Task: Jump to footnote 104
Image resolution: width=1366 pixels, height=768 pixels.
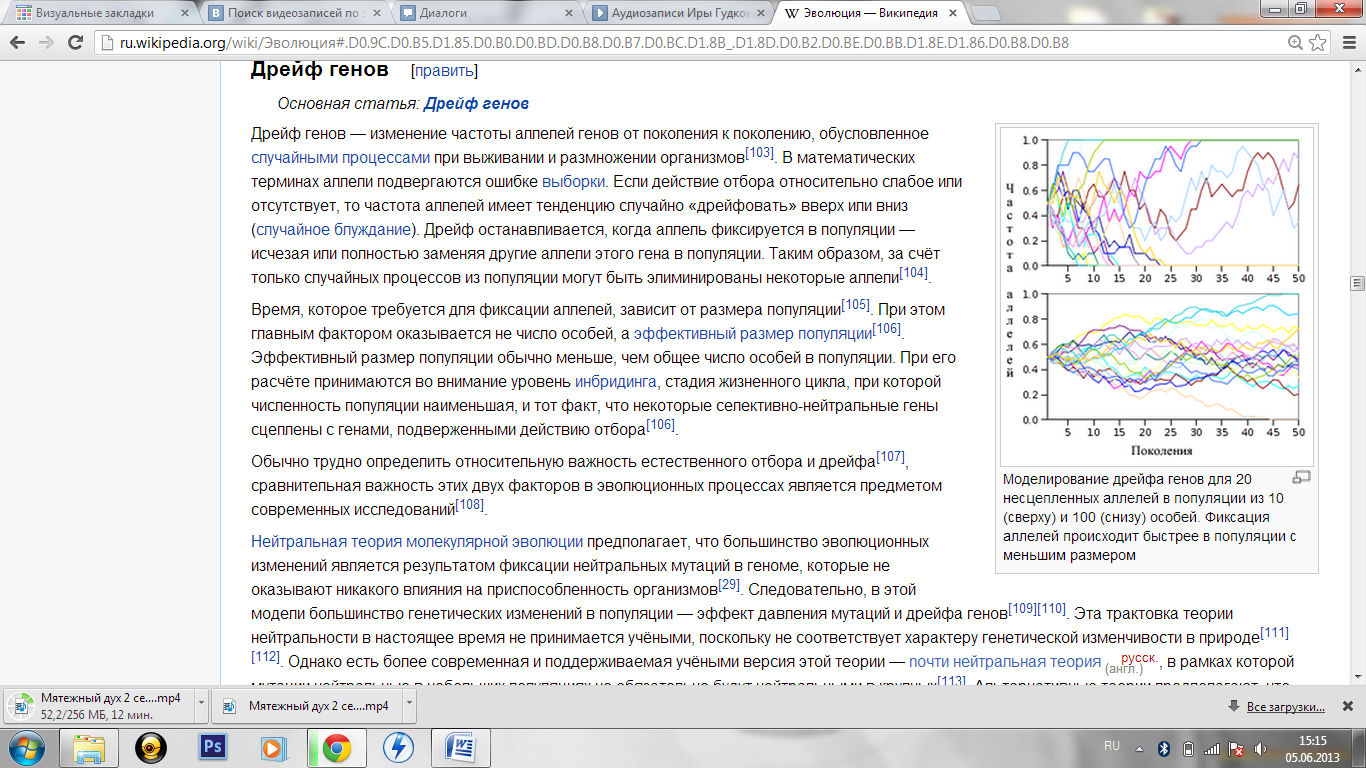Action: (914, 273)
